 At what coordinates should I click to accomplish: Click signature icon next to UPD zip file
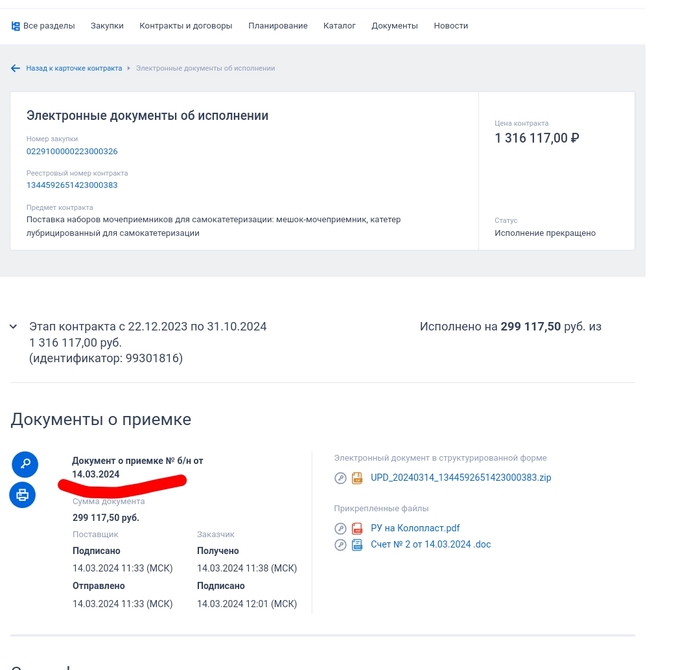[340, 478]
